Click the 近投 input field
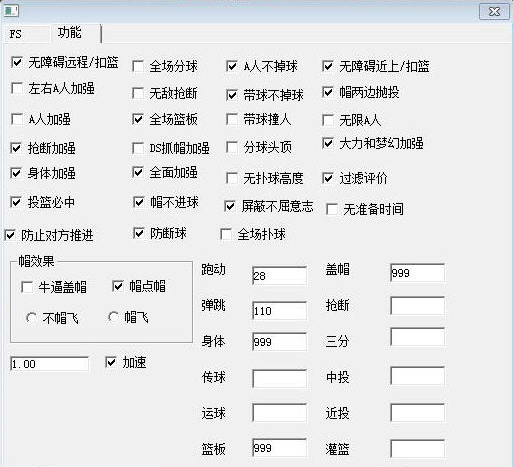 [417, 413]
